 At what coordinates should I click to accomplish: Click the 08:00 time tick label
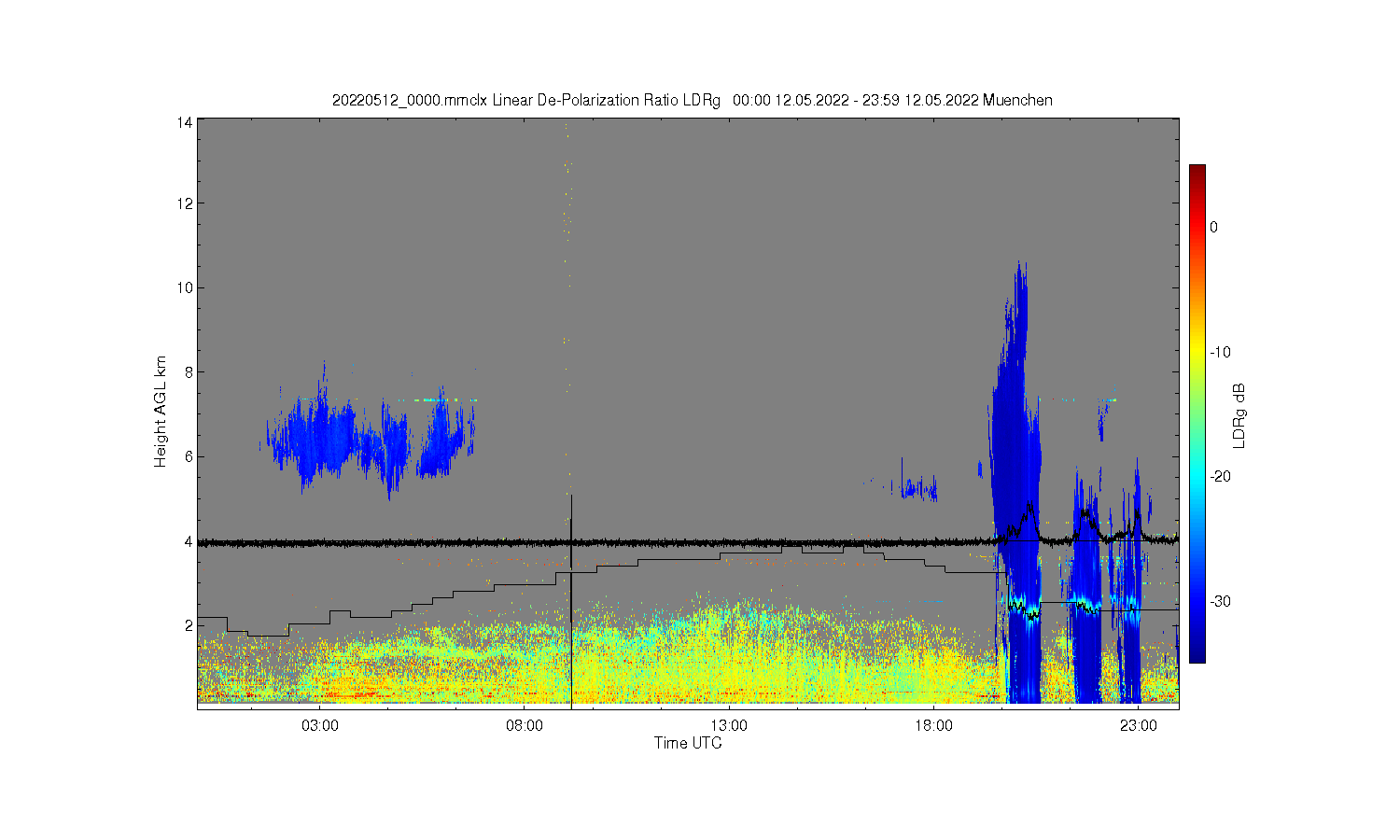pos(525,726)
